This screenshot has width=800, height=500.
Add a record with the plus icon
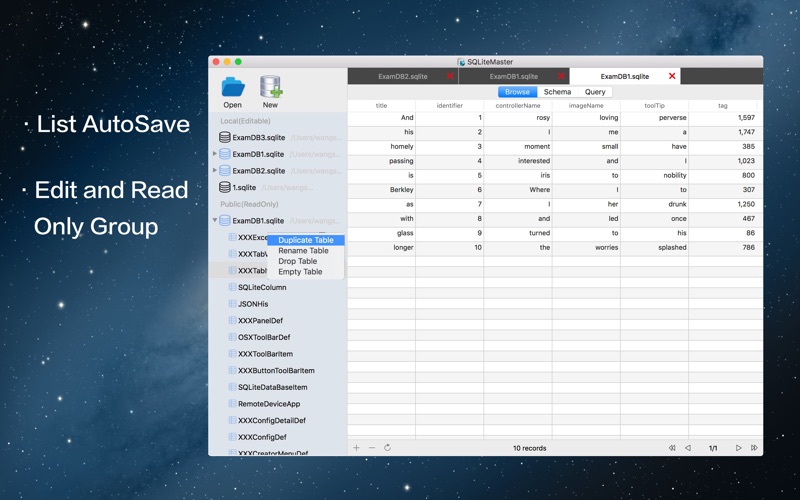[x=357, y=447]
